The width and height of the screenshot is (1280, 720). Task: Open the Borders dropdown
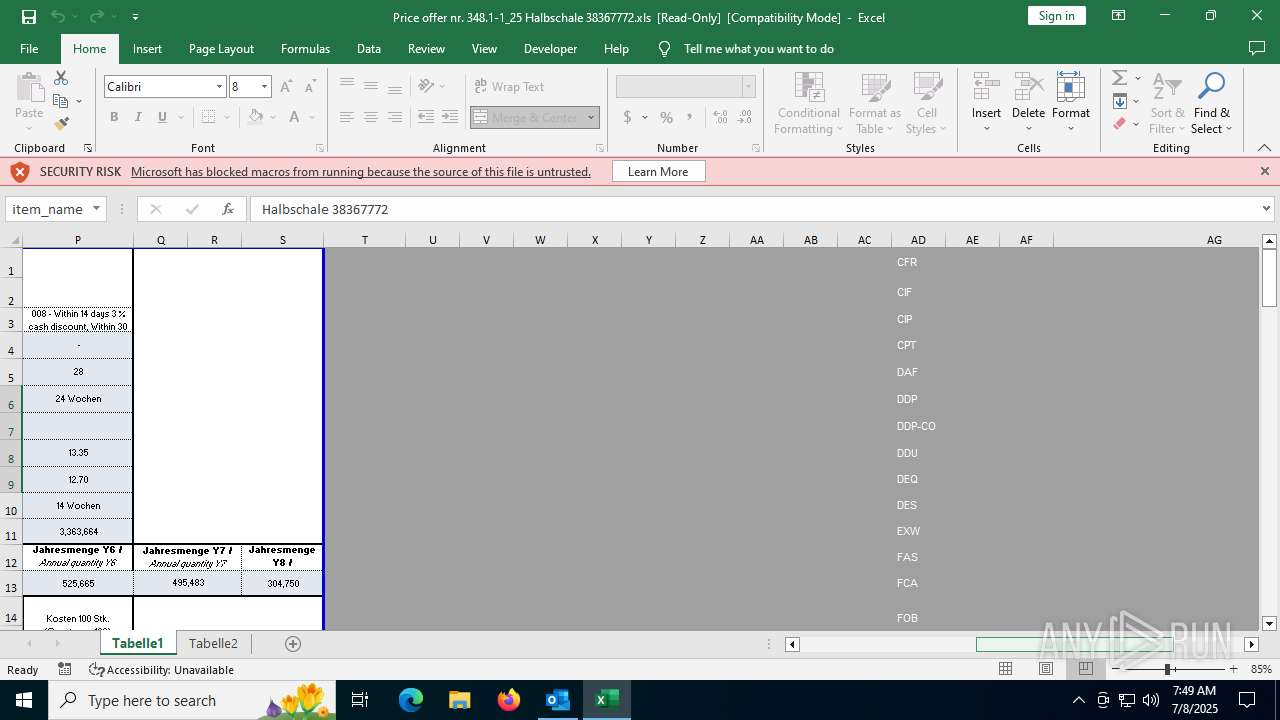(226, 117)
